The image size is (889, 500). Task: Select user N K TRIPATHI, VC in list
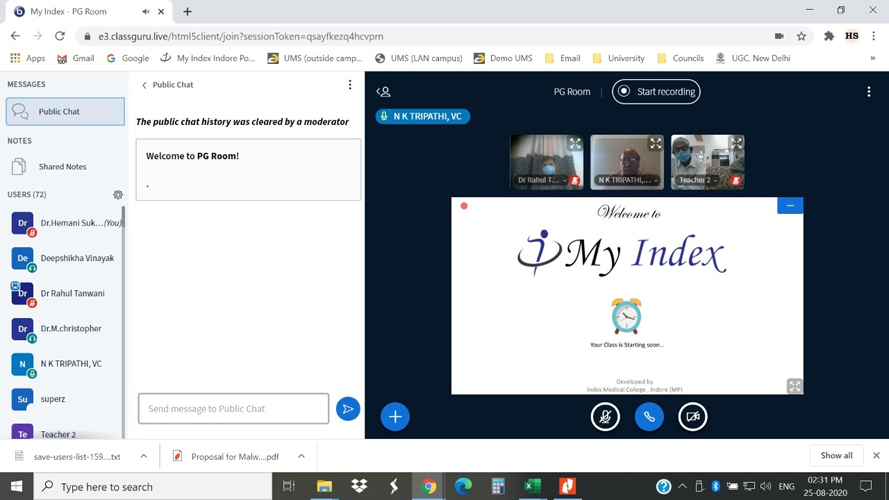(65, 364)
